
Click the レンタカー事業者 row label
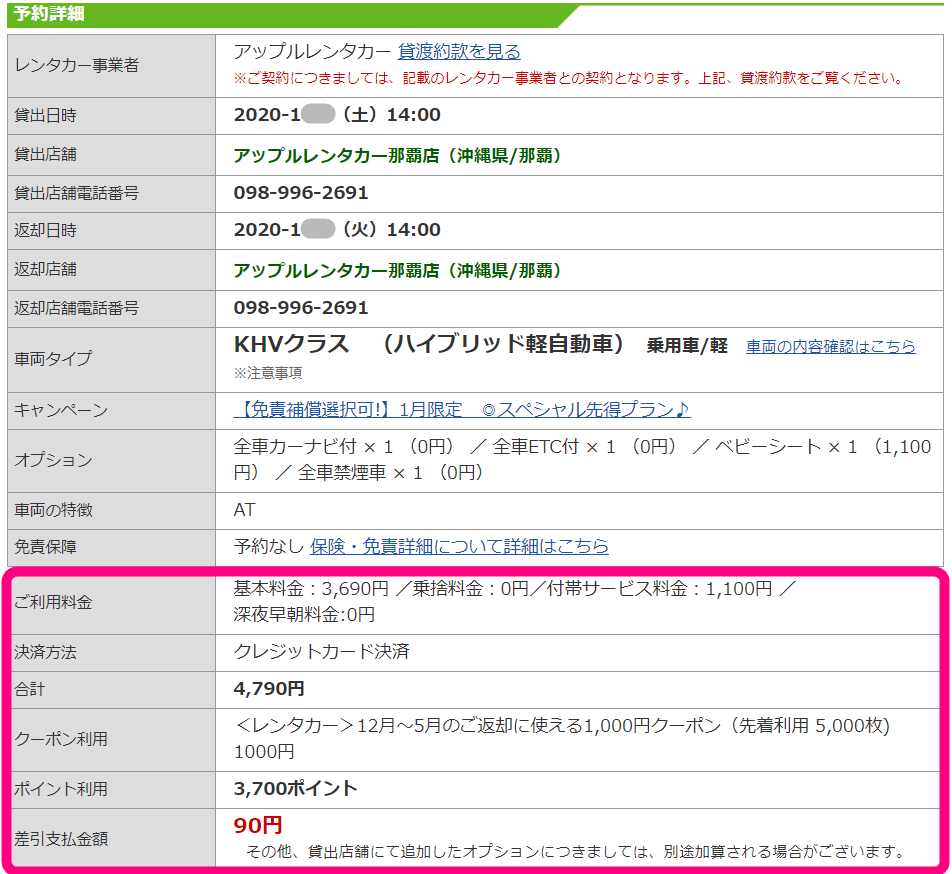pyautogui.click(x=76, y=65)
